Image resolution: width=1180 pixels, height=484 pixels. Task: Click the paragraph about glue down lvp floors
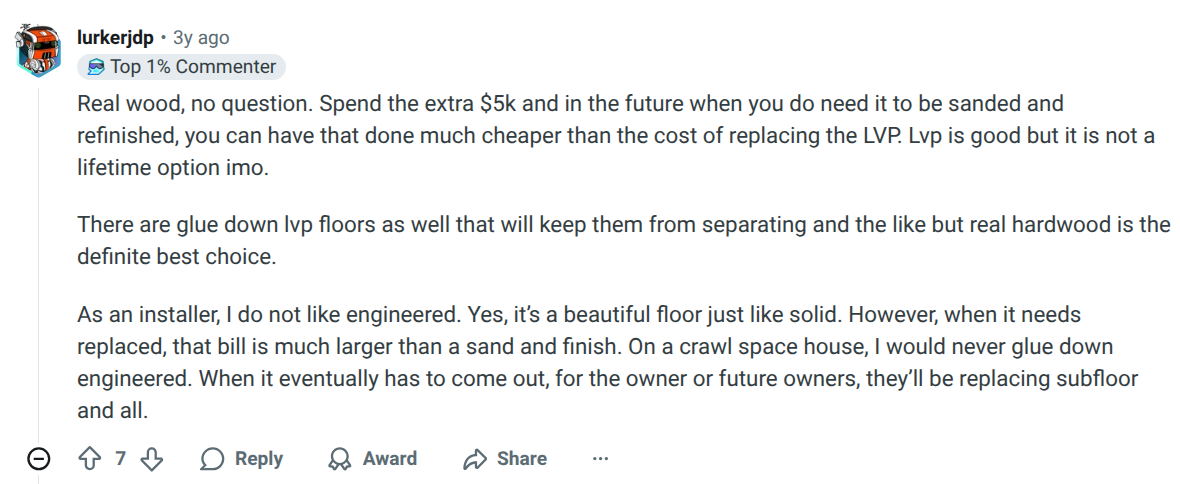click(x=600, y=240)
